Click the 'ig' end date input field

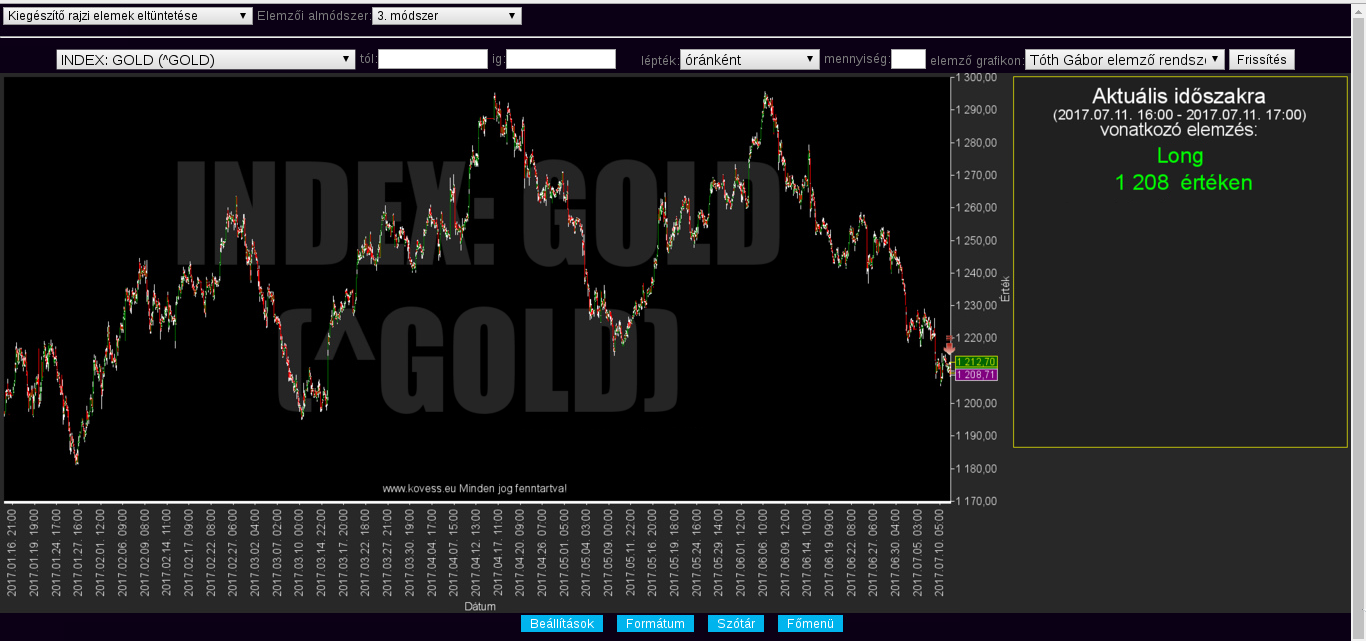point(561,60)
